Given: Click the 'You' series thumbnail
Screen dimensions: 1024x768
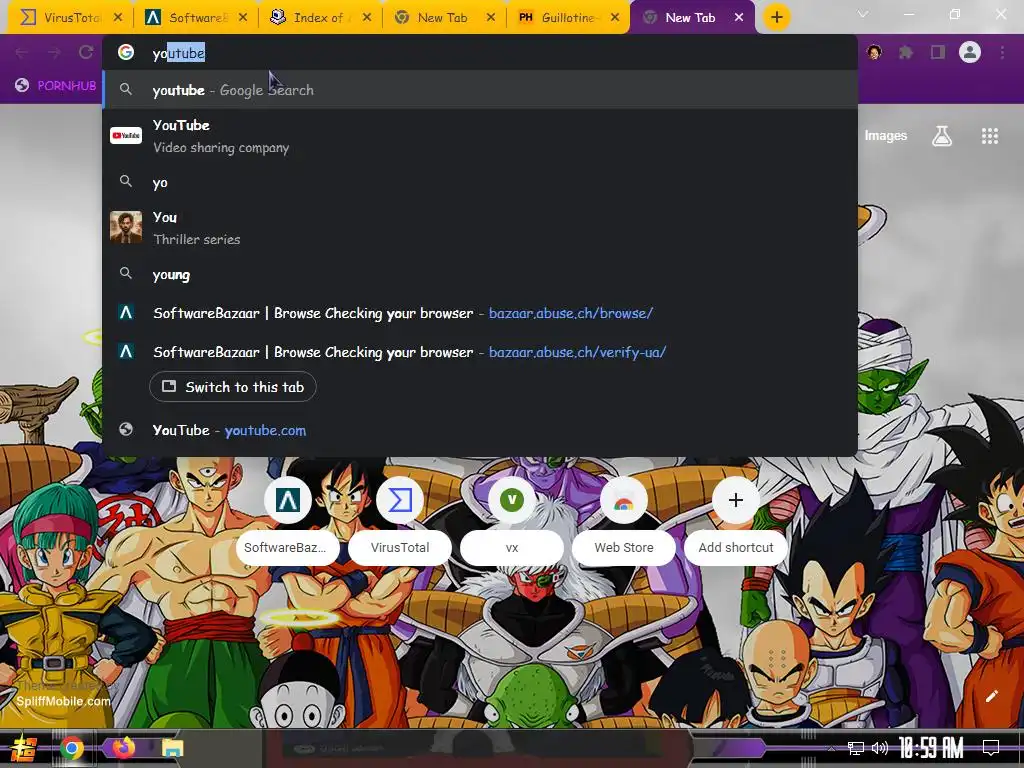Looking at the screenshot, I should (126, 227).
